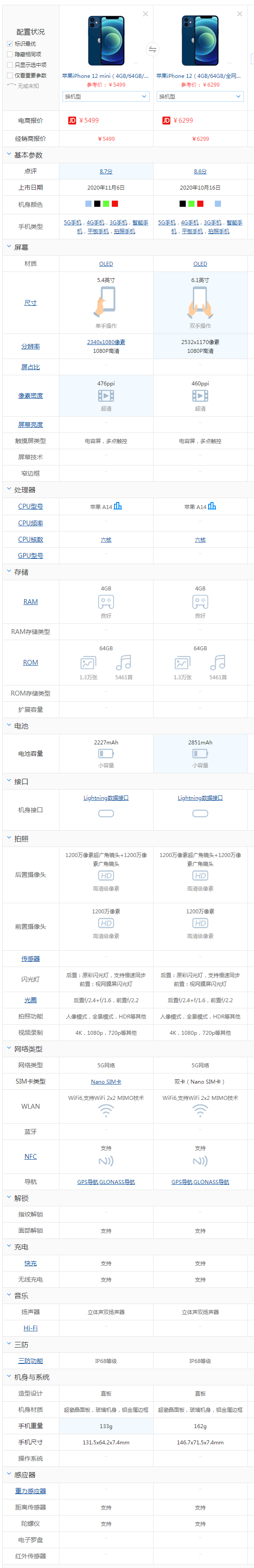This screenshot has width=254, height=1568.
Task: Open iPhone 12 mini product image
Action: pos(106,40)
